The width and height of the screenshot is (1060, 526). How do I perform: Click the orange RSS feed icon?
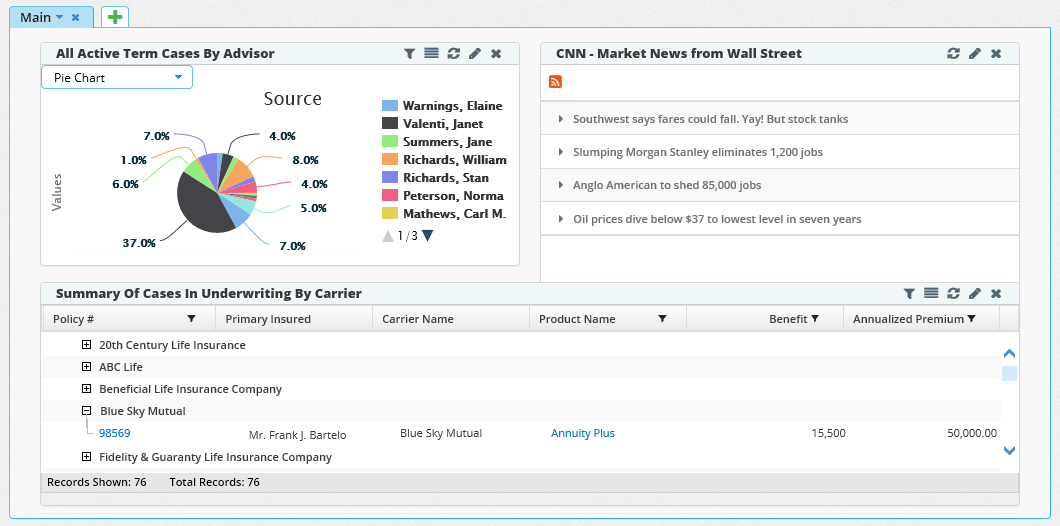(x=555, y=82)
